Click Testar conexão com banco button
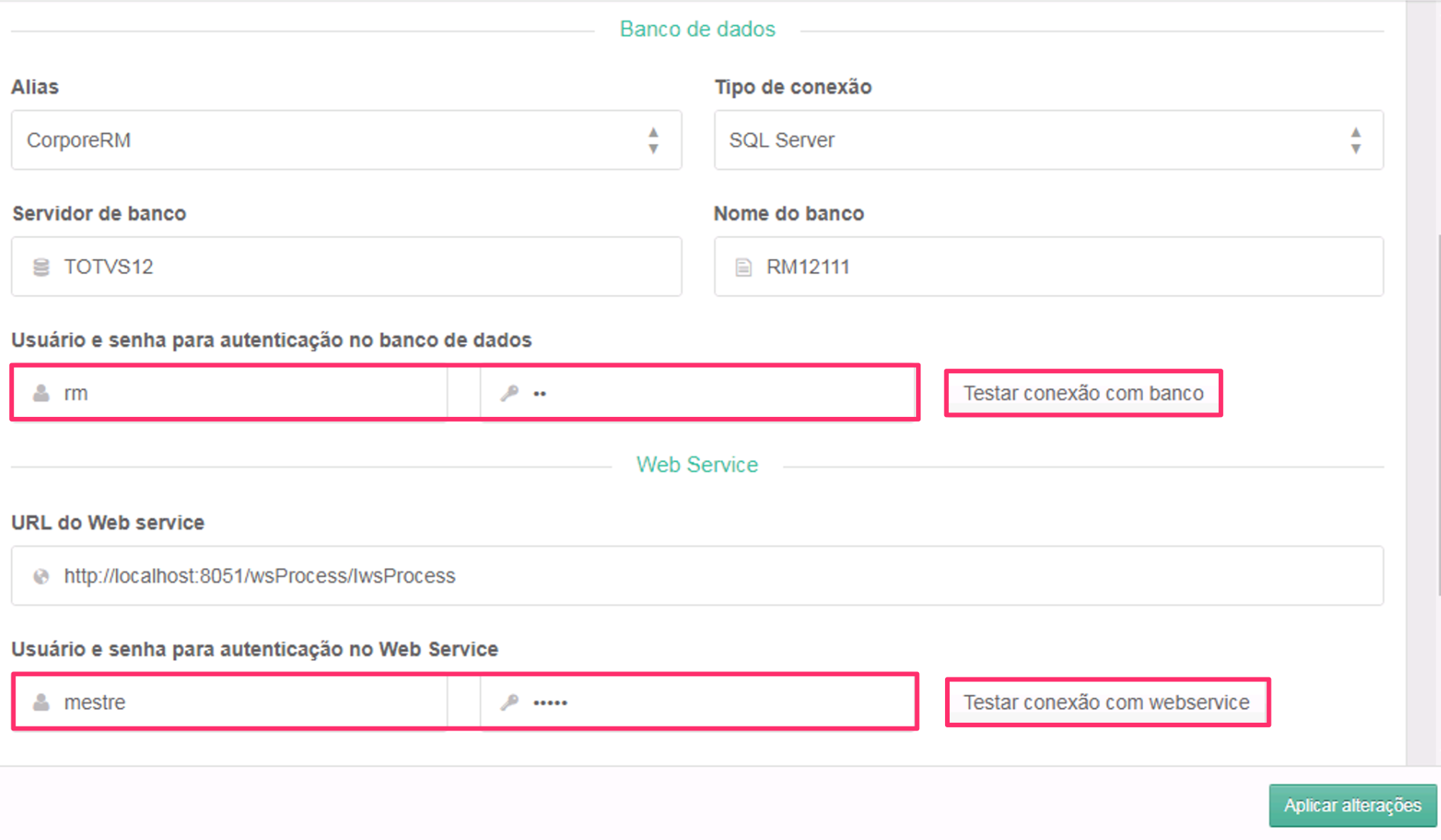The image size is (1441, 840). (1084, 393)
